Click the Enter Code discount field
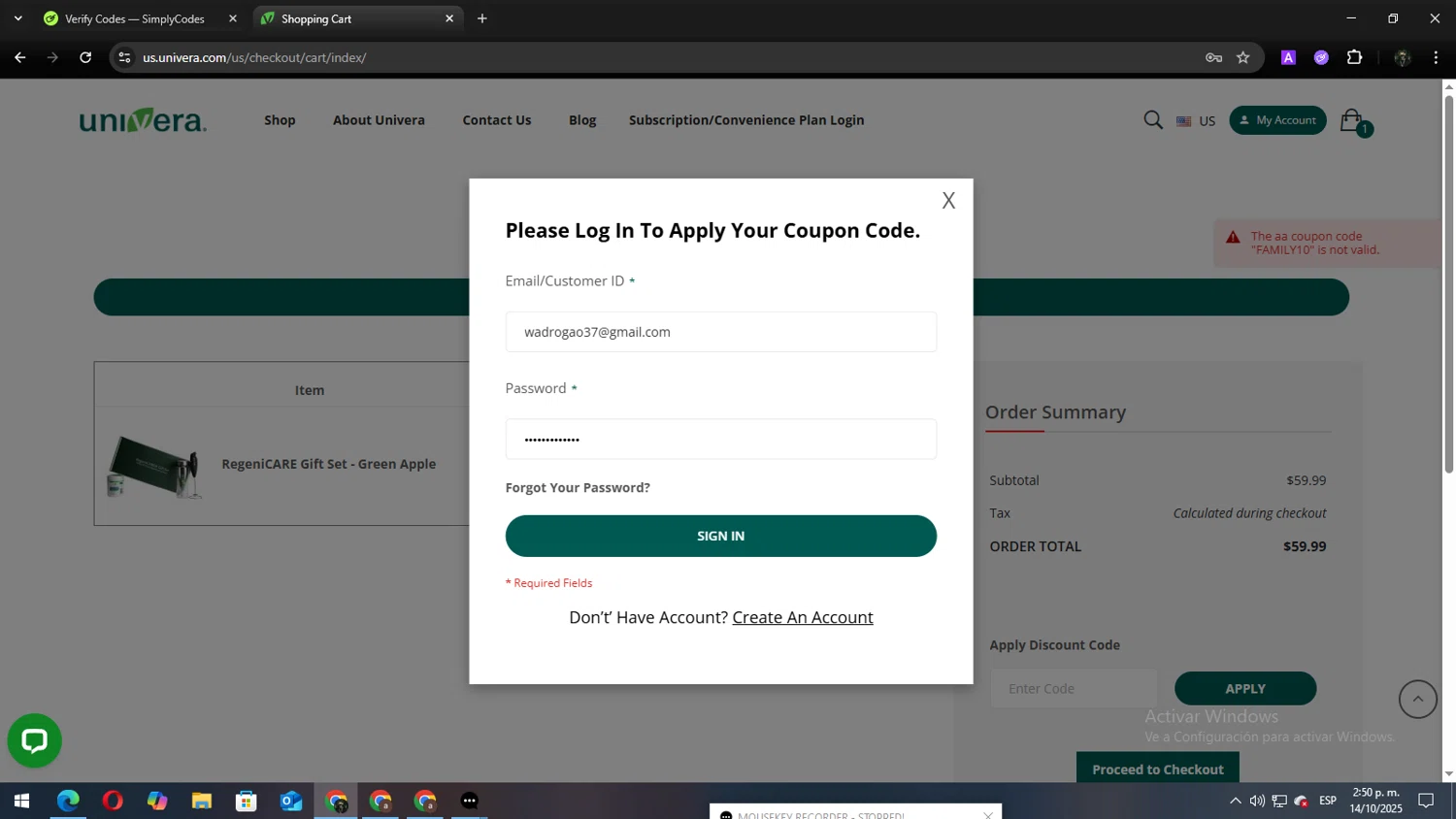This screenshot has width=1456, height=819. tap(1074, 688)
